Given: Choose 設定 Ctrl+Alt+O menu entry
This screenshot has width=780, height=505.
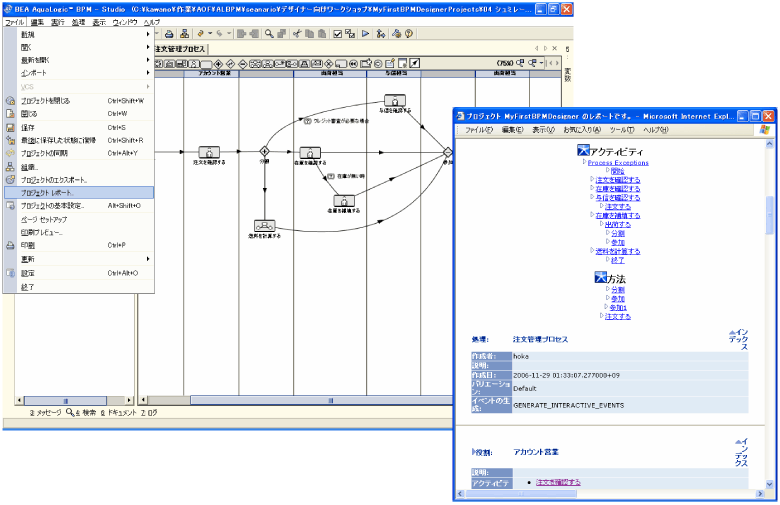Looking at the screenshot, I should pos(79,273).
